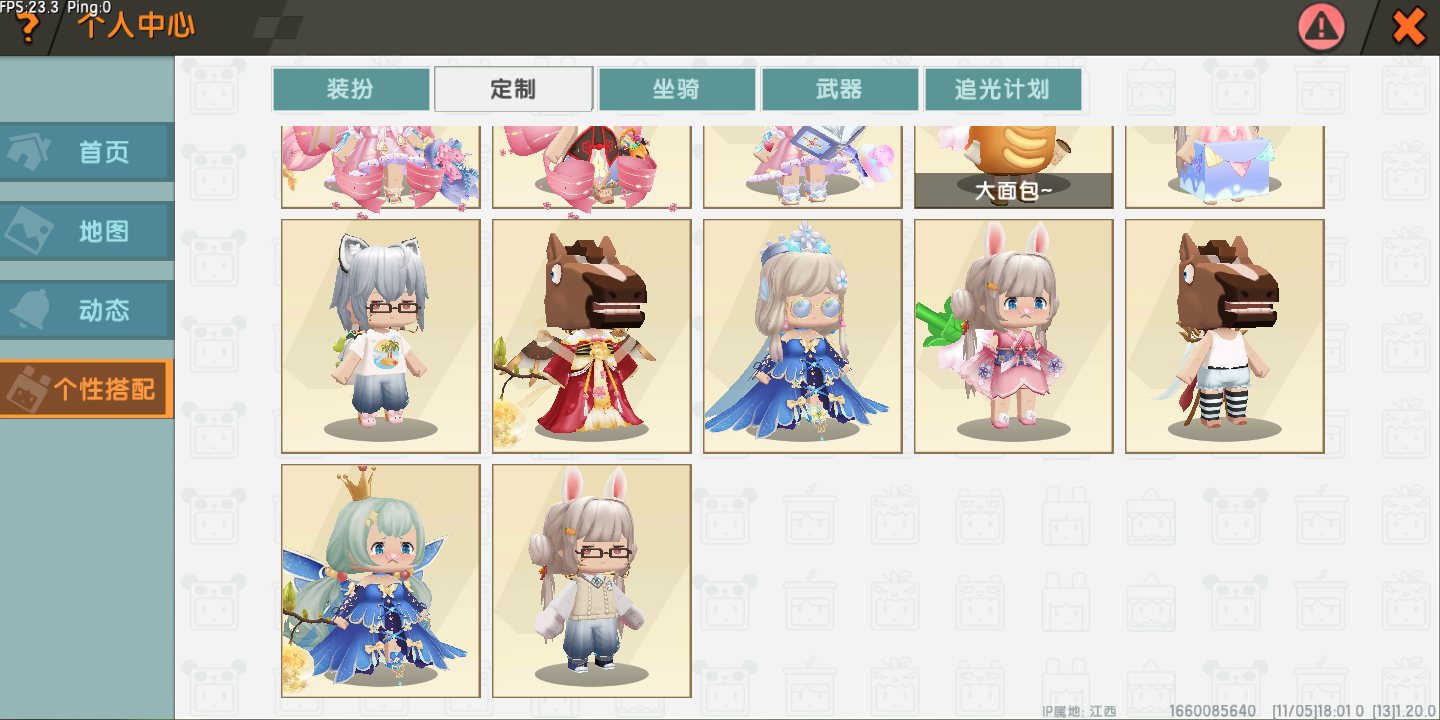The height and width of the screenshot is (720, 1440).
Task: Select the 定制 tab
Action: [x=514, y=89]
